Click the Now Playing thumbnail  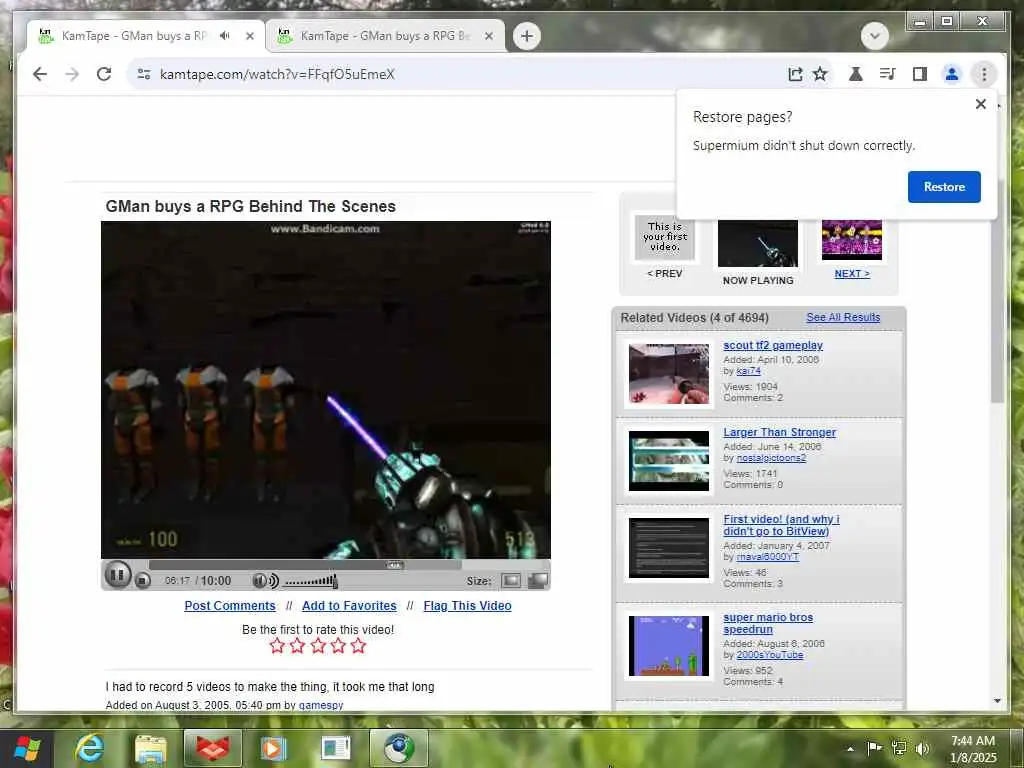pos(758,244)
